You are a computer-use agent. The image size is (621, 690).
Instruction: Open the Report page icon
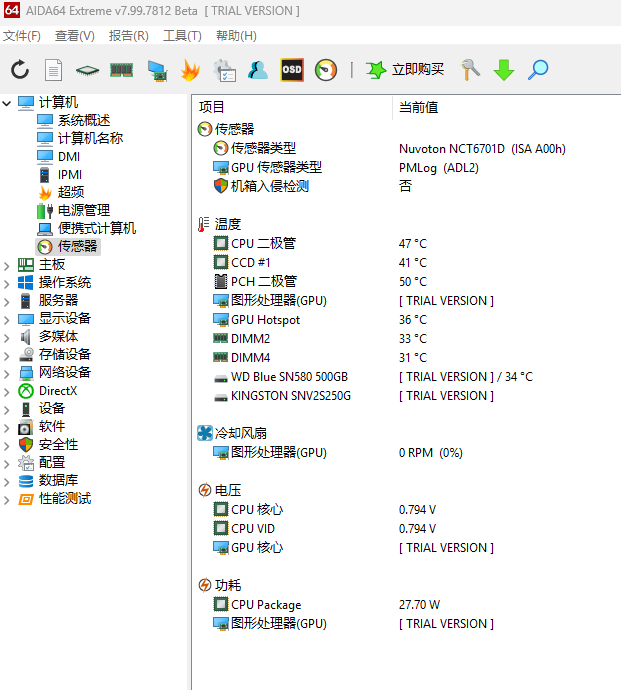[x=53, y=70]
